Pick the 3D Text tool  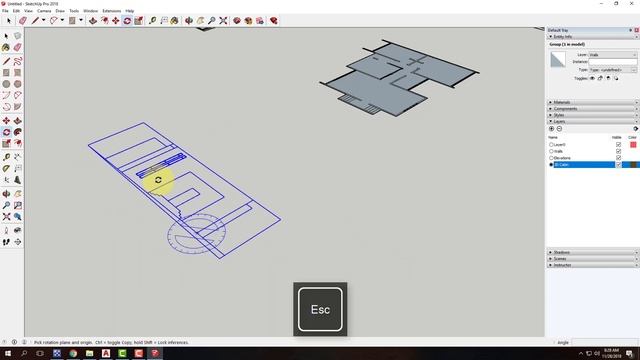click(x=18, y=180)
